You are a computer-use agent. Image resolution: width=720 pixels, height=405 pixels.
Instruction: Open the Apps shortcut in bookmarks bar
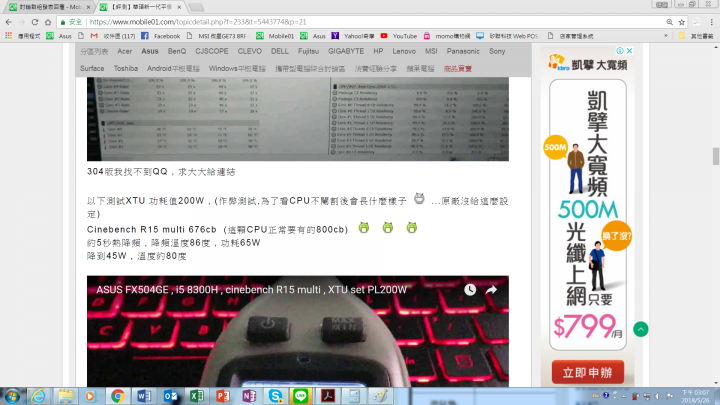(22, 36)
